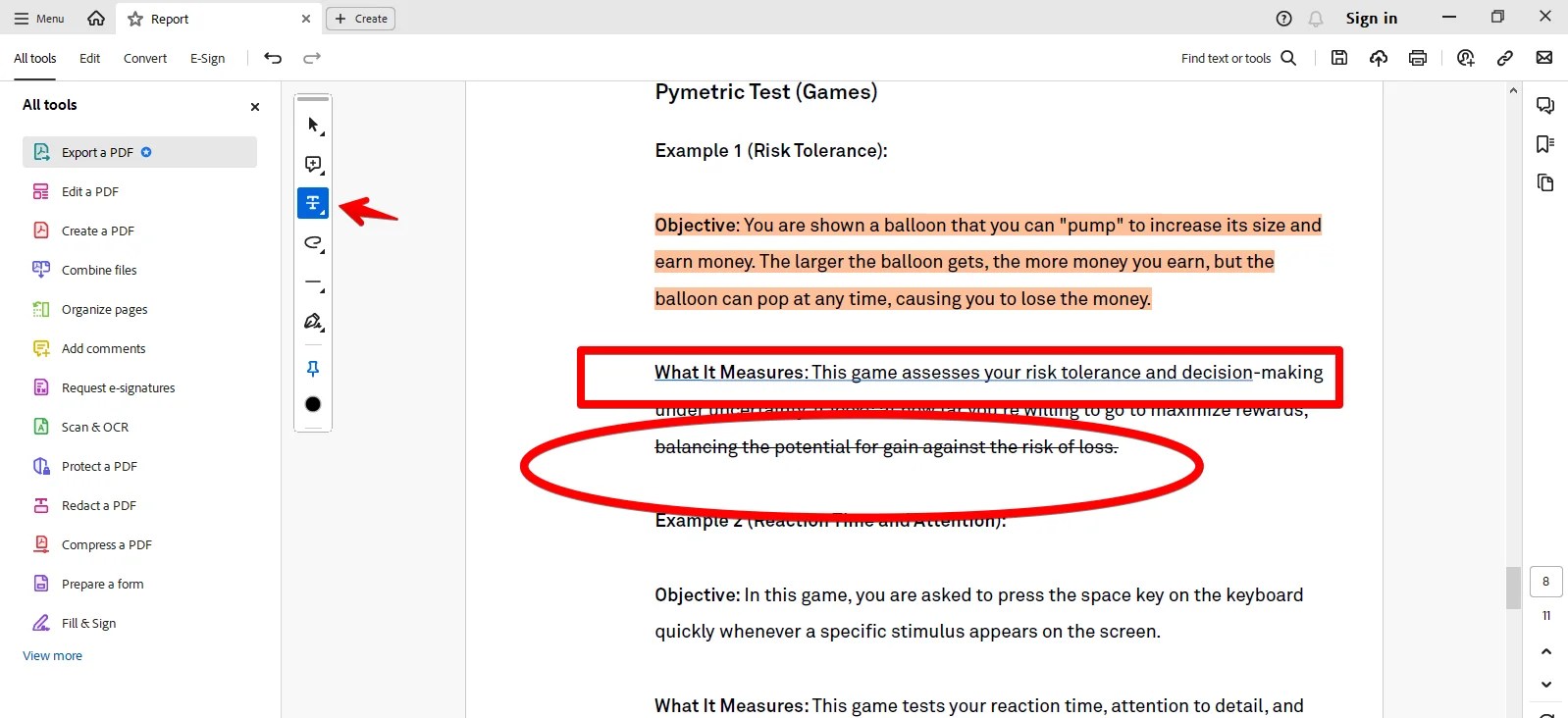Open the E-Sign tab
This screenshot has height=718, width=1568.
click(x=207, y=59)
